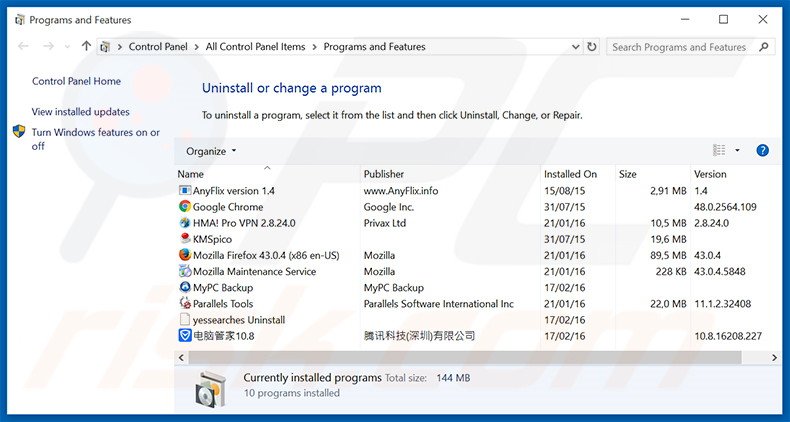Select the Mozilla Firefox icon in list

[x=184, y=255]
